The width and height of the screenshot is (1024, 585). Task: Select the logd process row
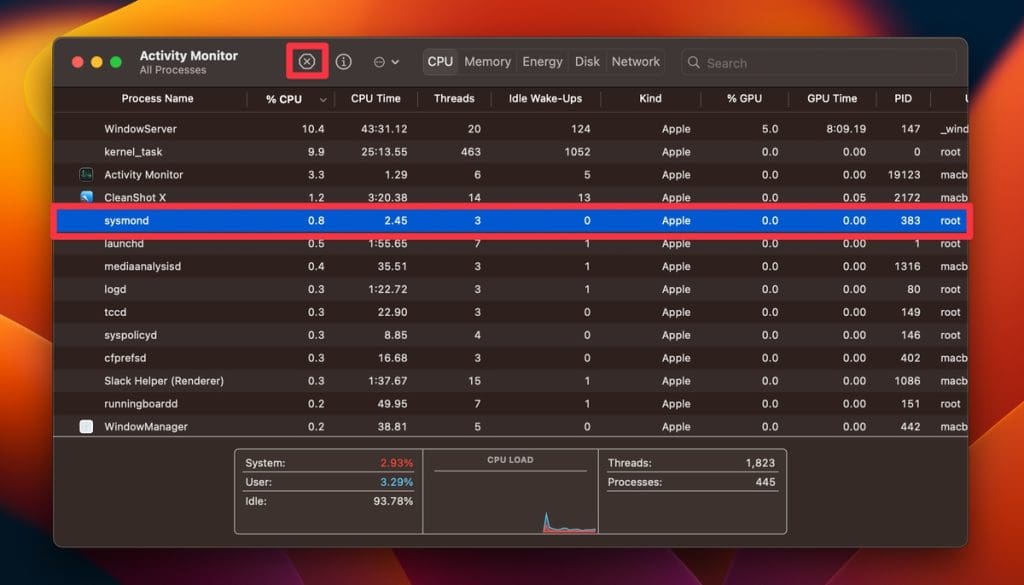pyautogui.click(x=511, y=289)
